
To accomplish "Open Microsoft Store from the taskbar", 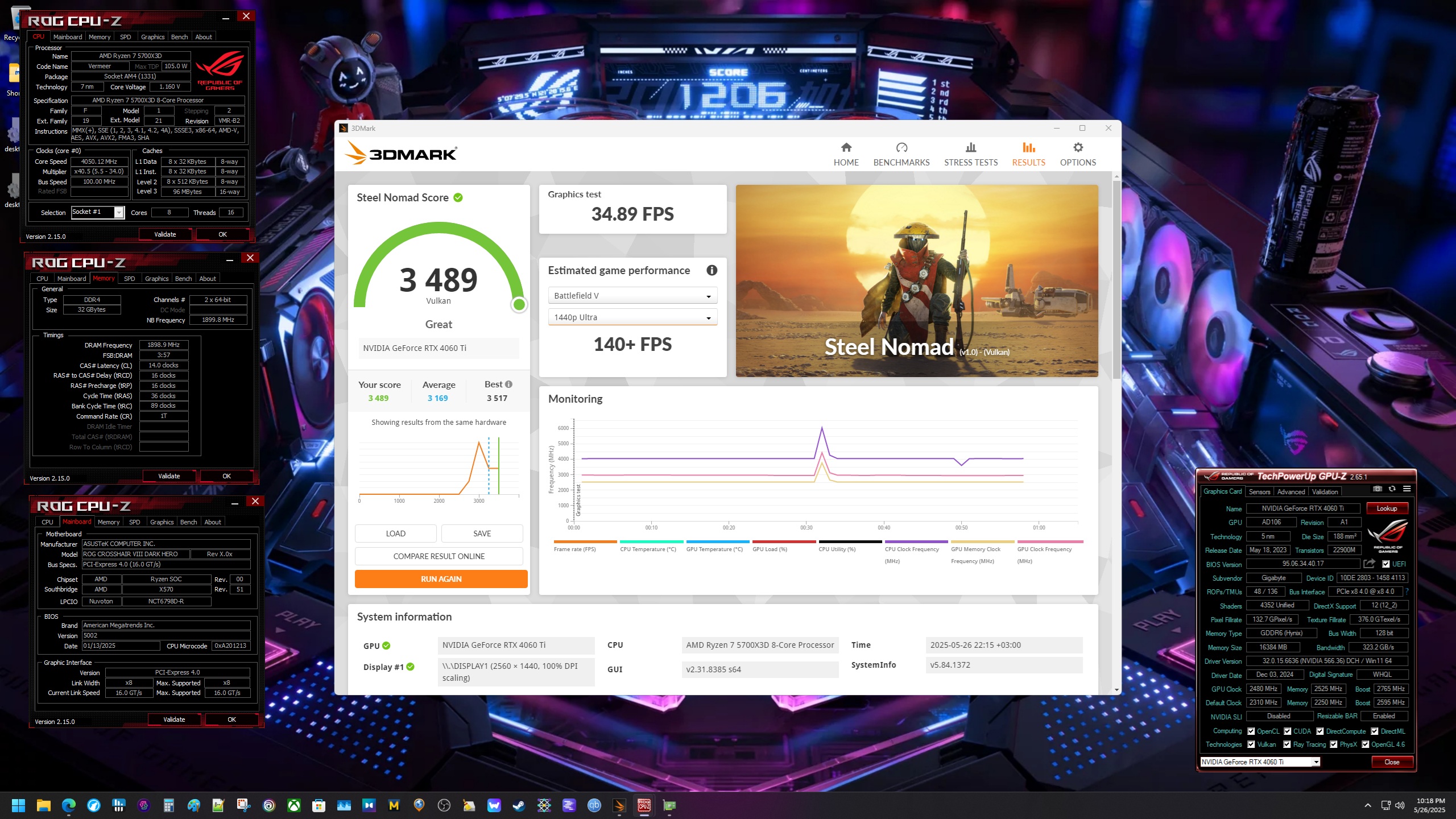I will tap(319, 805).
